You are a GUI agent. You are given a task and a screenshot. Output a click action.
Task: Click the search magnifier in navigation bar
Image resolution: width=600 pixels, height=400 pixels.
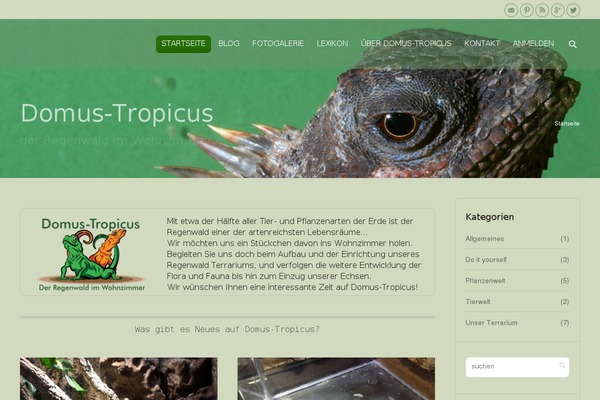[x=572, y=44]
